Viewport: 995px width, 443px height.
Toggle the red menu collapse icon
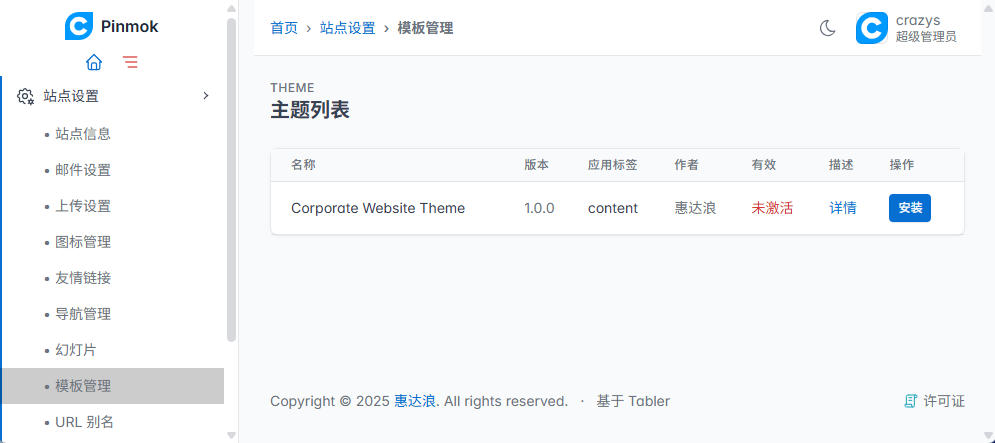130,62
